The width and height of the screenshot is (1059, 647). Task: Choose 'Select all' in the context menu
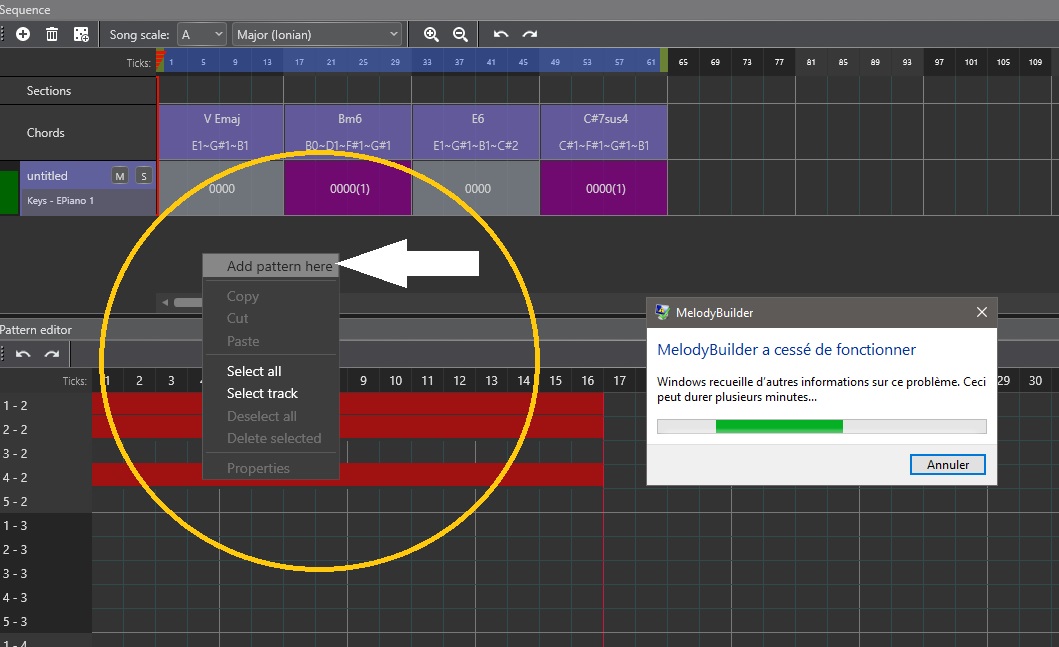254,371
